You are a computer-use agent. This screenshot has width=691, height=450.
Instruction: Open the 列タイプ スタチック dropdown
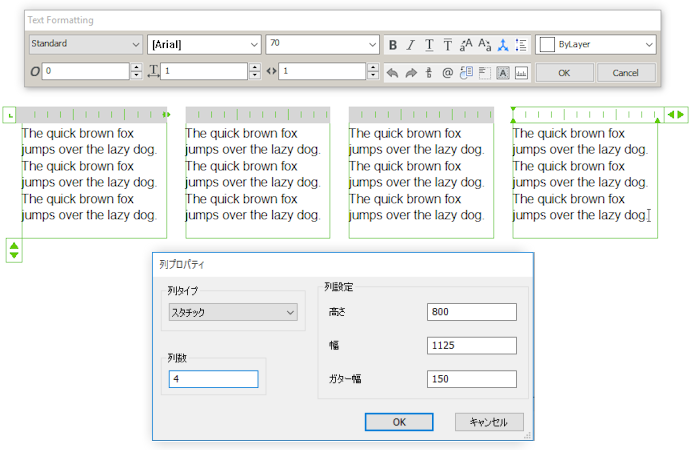pyautogui.click(x=233, y=312)
